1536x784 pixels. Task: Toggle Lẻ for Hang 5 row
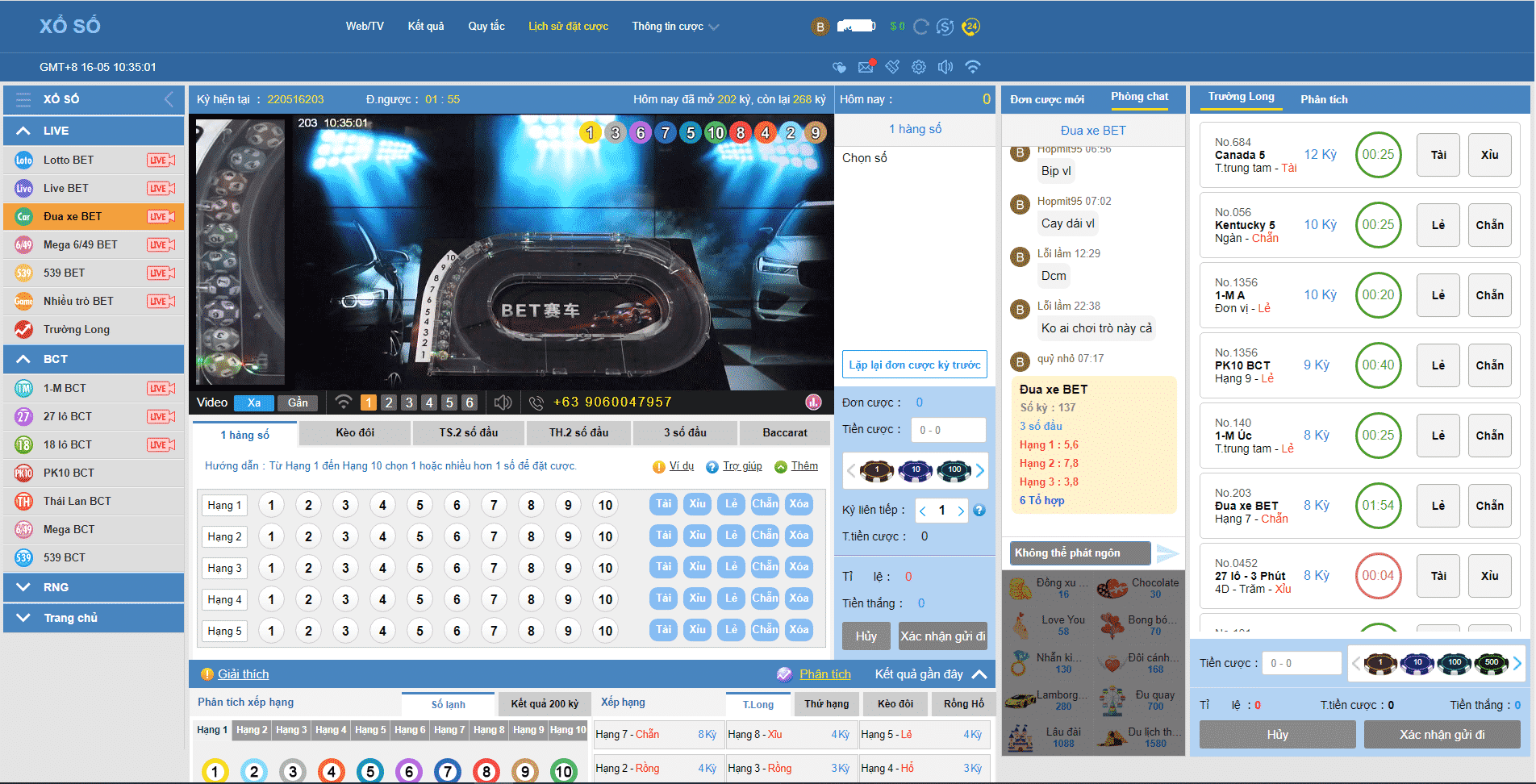(x=731, y=630)
